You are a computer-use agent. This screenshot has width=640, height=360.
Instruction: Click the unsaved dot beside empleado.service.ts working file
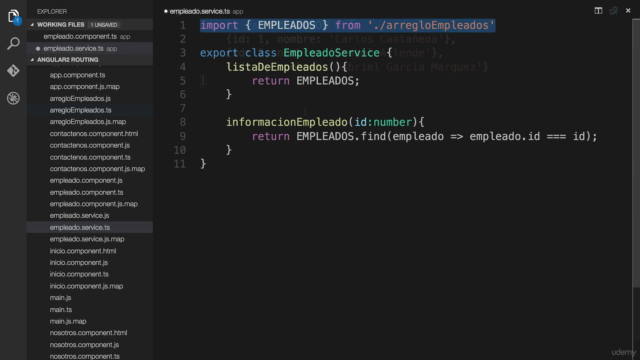(x=38, y=49)
